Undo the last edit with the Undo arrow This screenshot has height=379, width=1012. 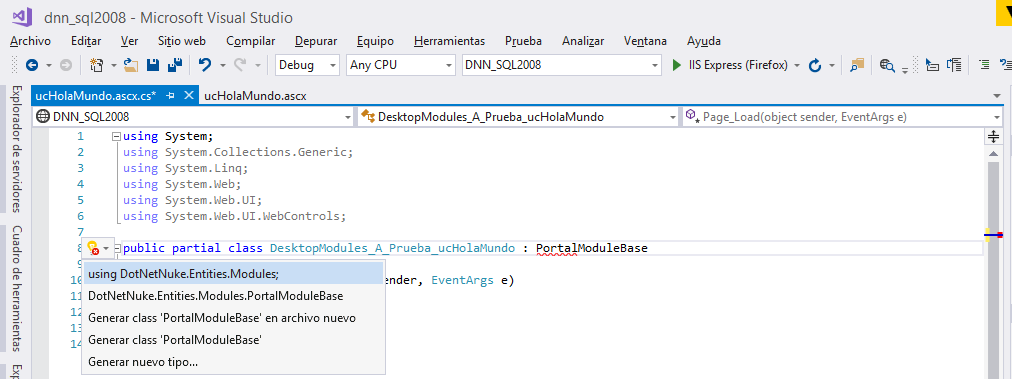coord(205,65)
